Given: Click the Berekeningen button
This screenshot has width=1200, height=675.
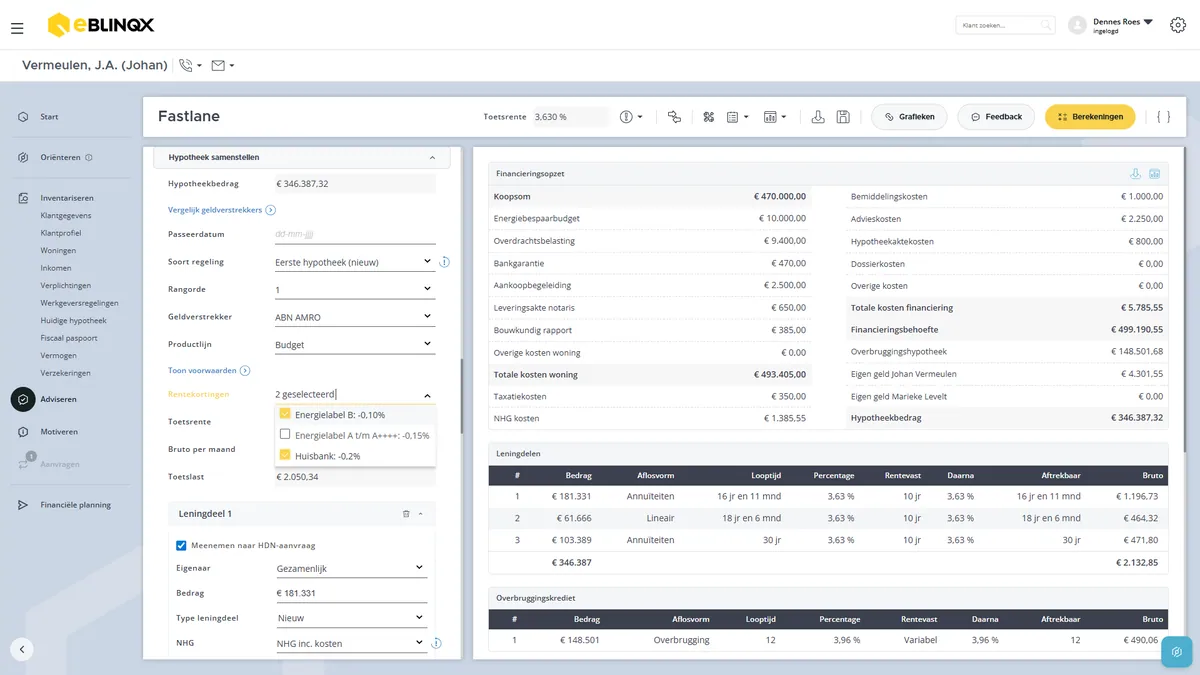Looking at the screenshot, I should pyautogui.click(x=1090, y=117).
